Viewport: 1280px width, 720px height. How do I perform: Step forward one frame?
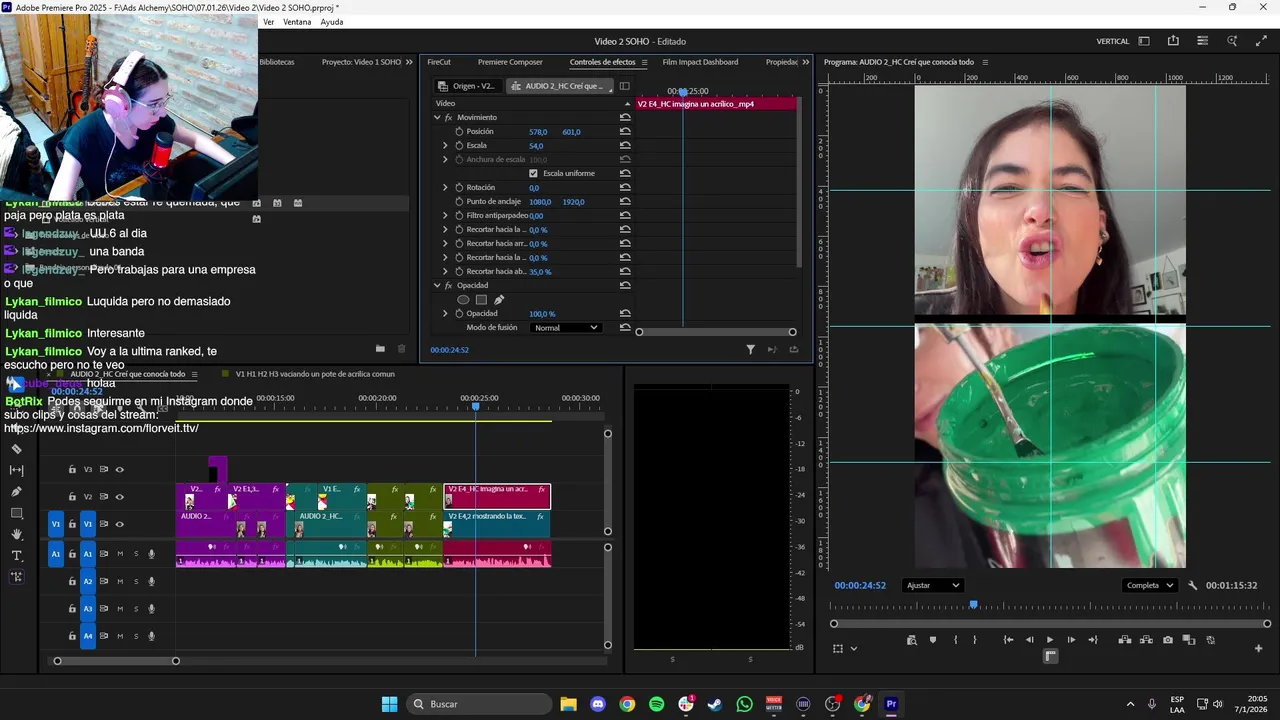click(x=1071, y=640)
